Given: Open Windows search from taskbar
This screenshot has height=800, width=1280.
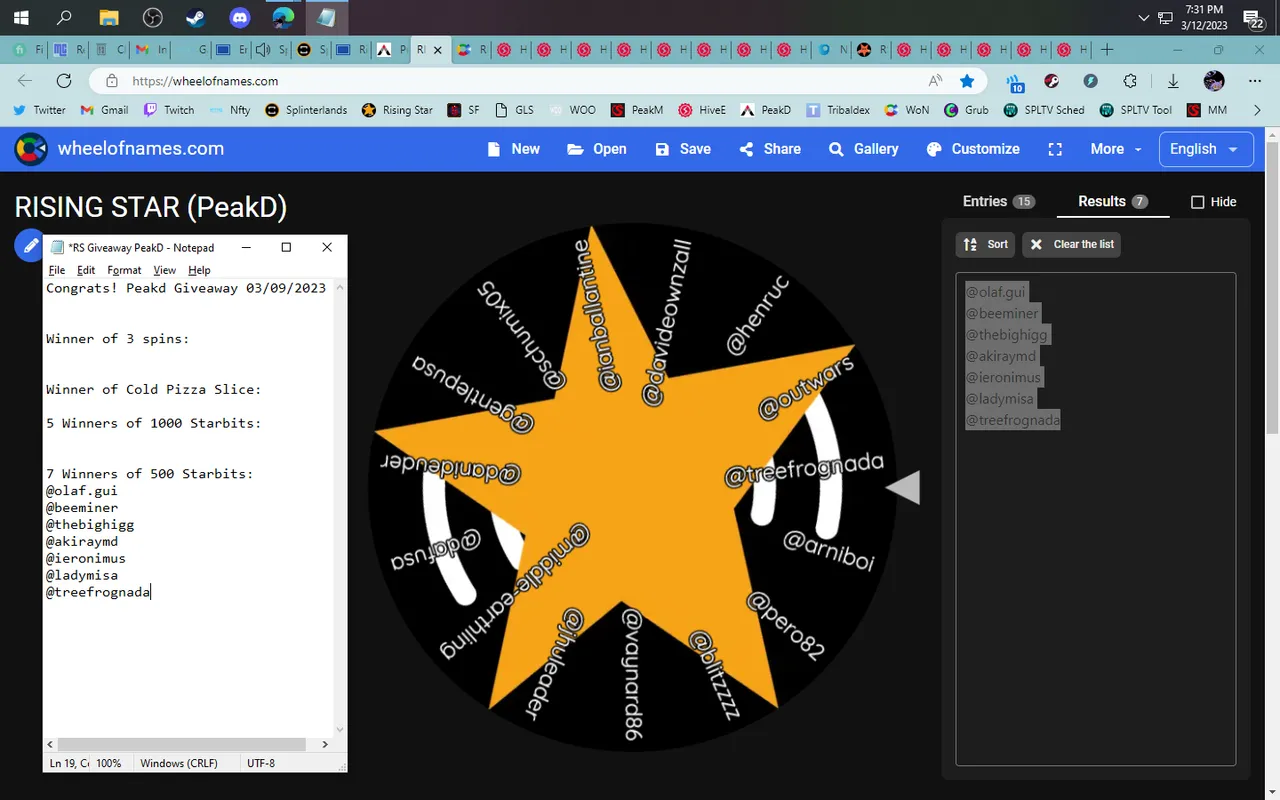Looking at the screenshot, I should pos(64,17).
